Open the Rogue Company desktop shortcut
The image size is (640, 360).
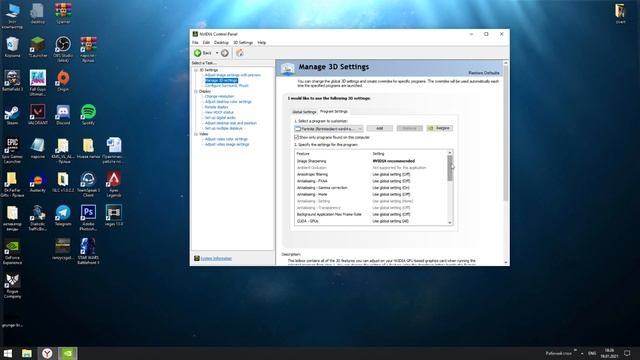point(12,286)
